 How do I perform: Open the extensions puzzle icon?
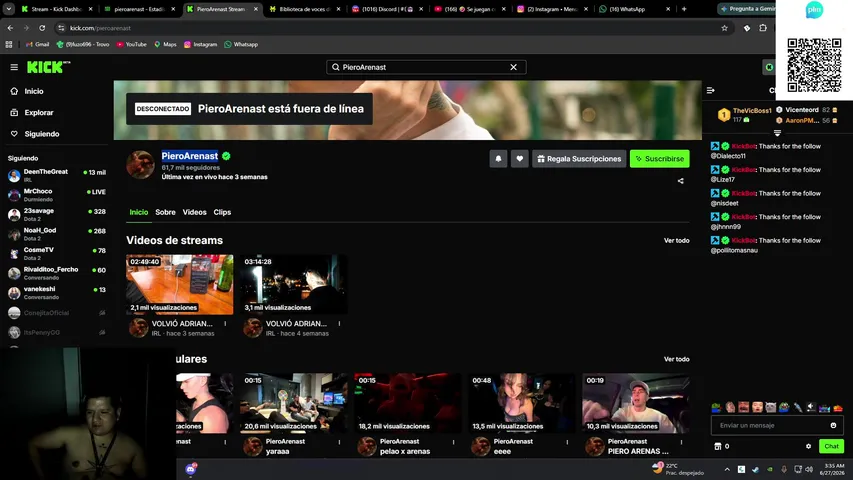tap(763, 28)
